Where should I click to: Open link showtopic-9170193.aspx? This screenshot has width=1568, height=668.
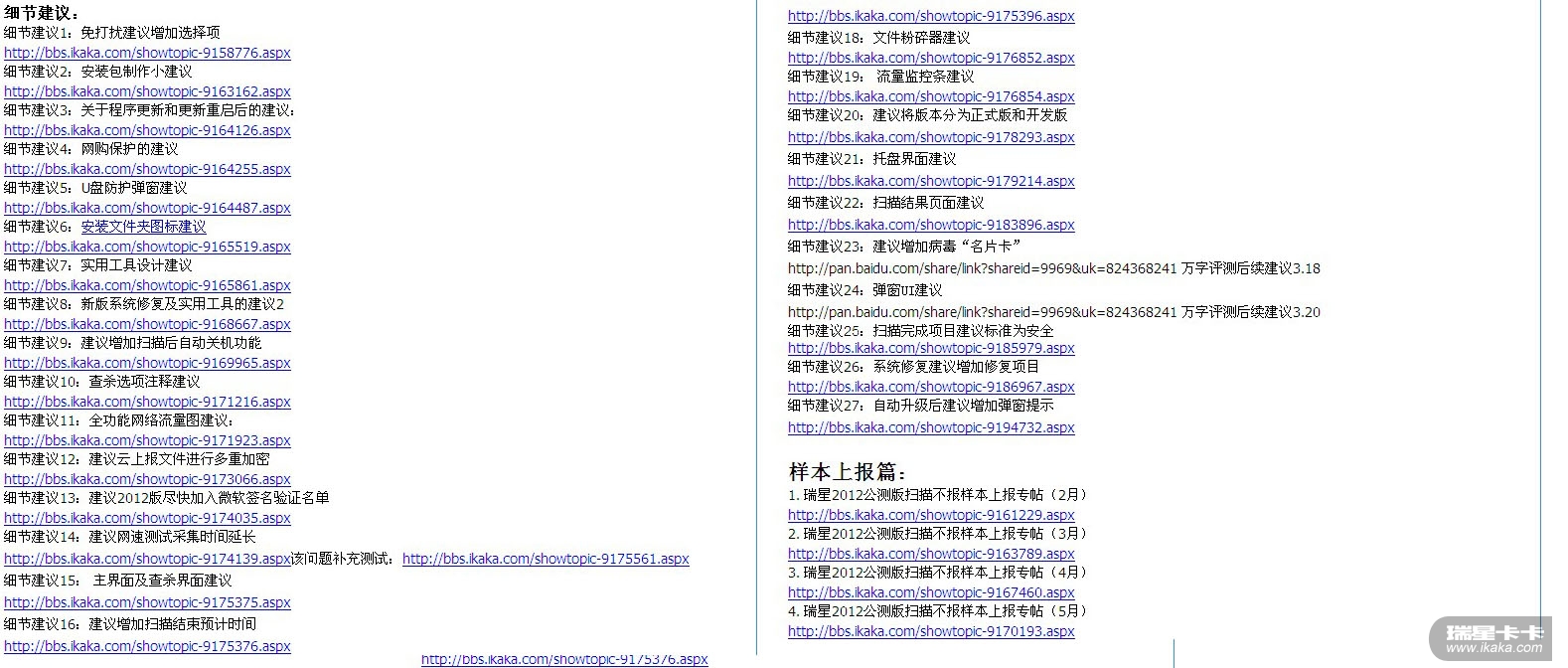click(931, 631)
